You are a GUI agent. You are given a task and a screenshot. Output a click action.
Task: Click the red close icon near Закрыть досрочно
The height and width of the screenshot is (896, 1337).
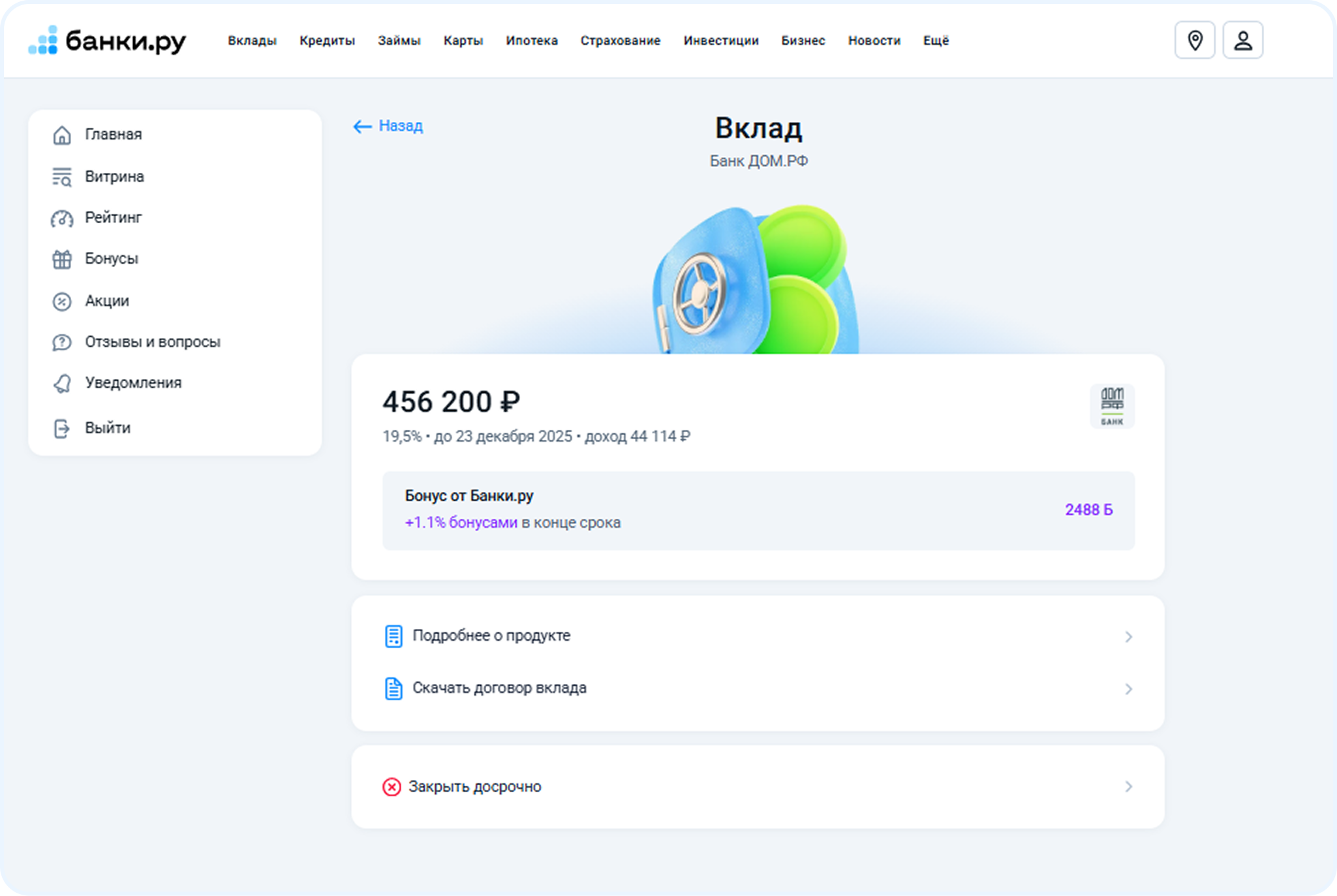[x=392, y=787]
